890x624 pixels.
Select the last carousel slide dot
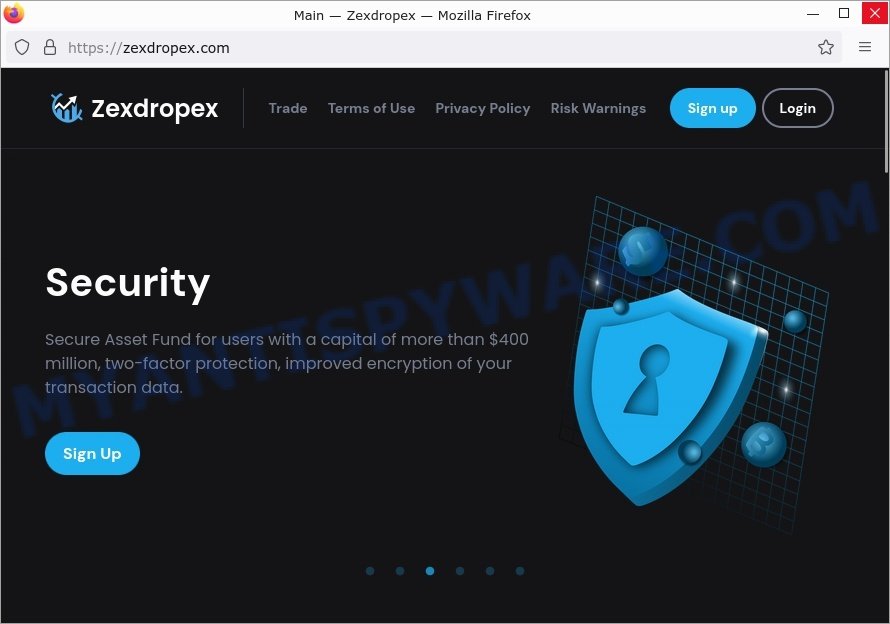coord(520,571)
